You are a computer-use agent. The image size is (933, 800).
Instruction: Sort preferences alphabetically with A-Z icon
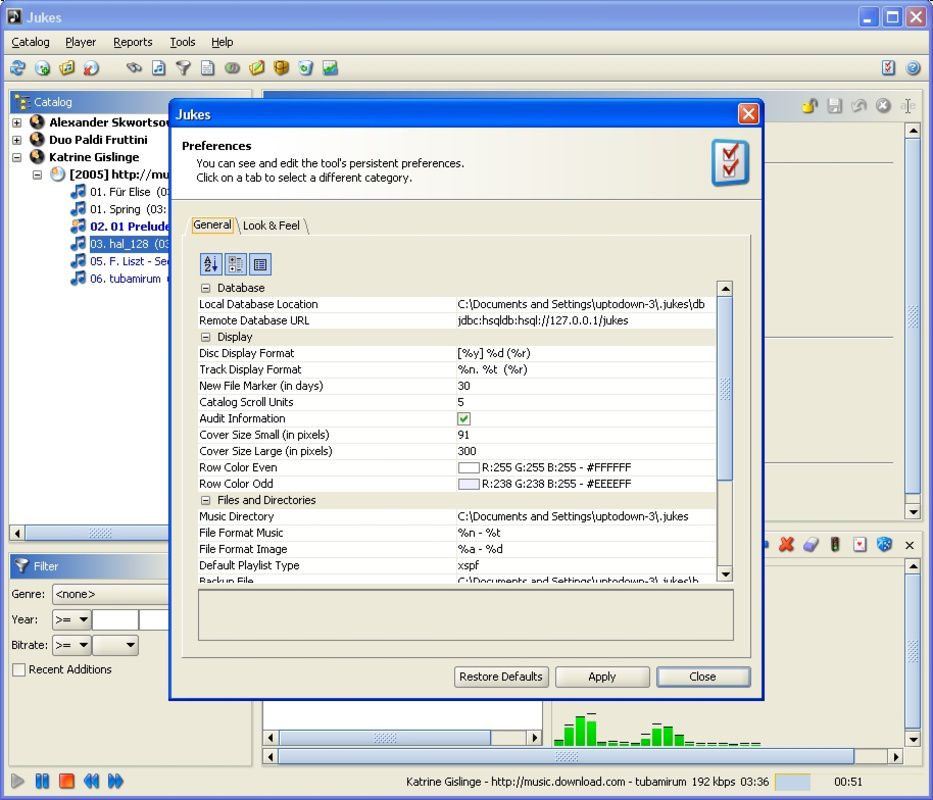tap(211, 264)
